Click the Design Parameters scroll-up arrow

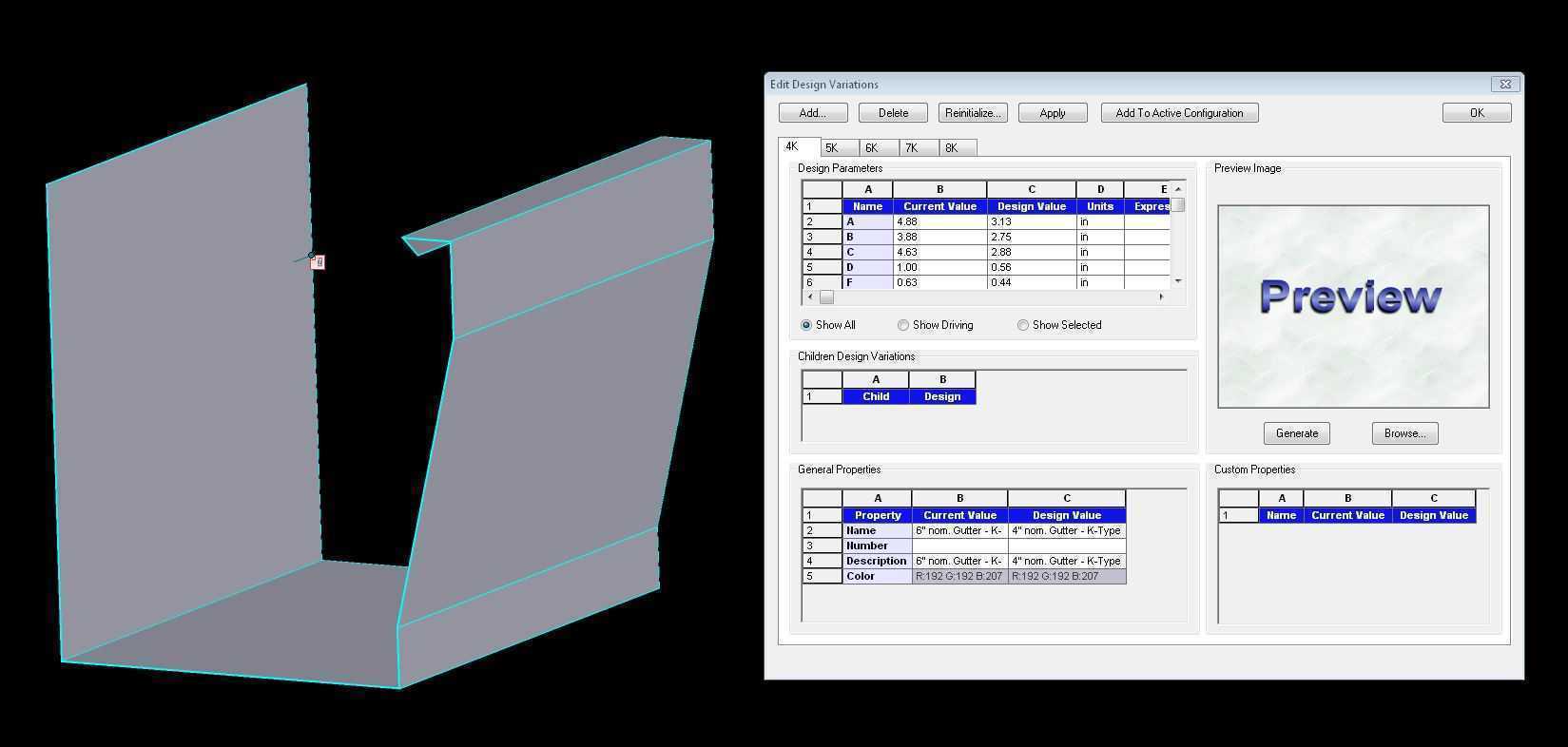point(1178,188)
